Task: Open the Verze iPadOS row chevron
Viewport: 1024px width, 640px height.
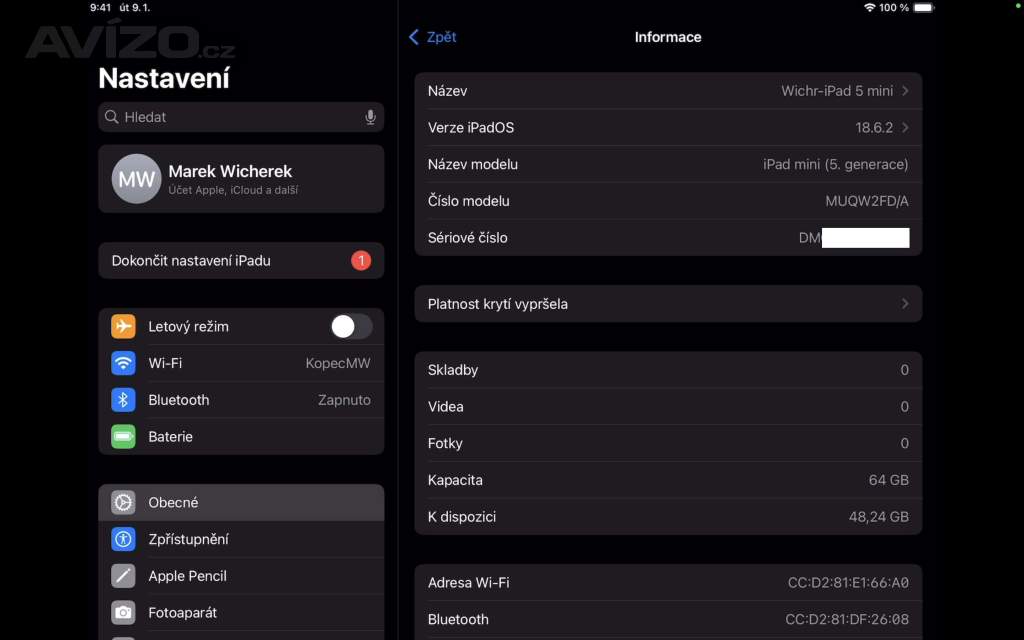Action: tap(905, 127)
